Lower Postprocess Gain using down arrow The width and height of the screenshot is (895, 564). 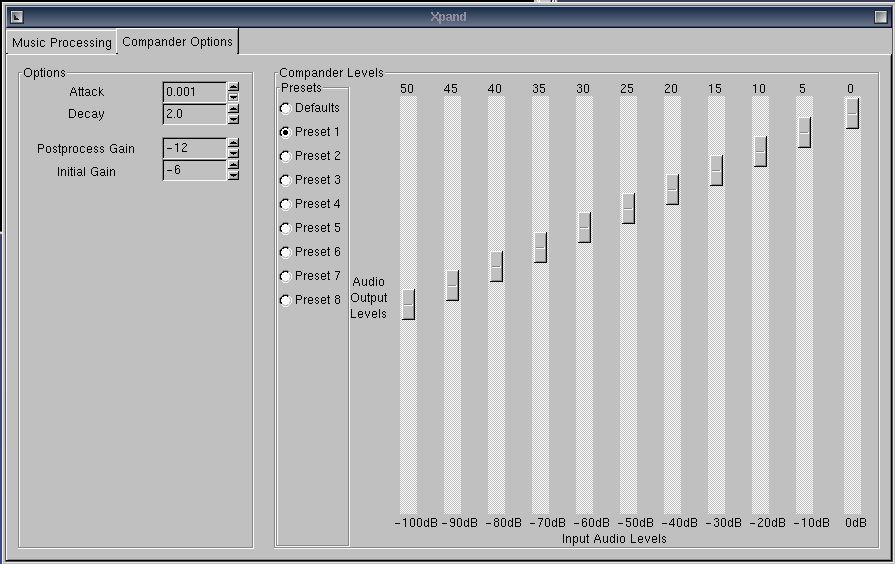pyautogui.click(x=233, y=153)
